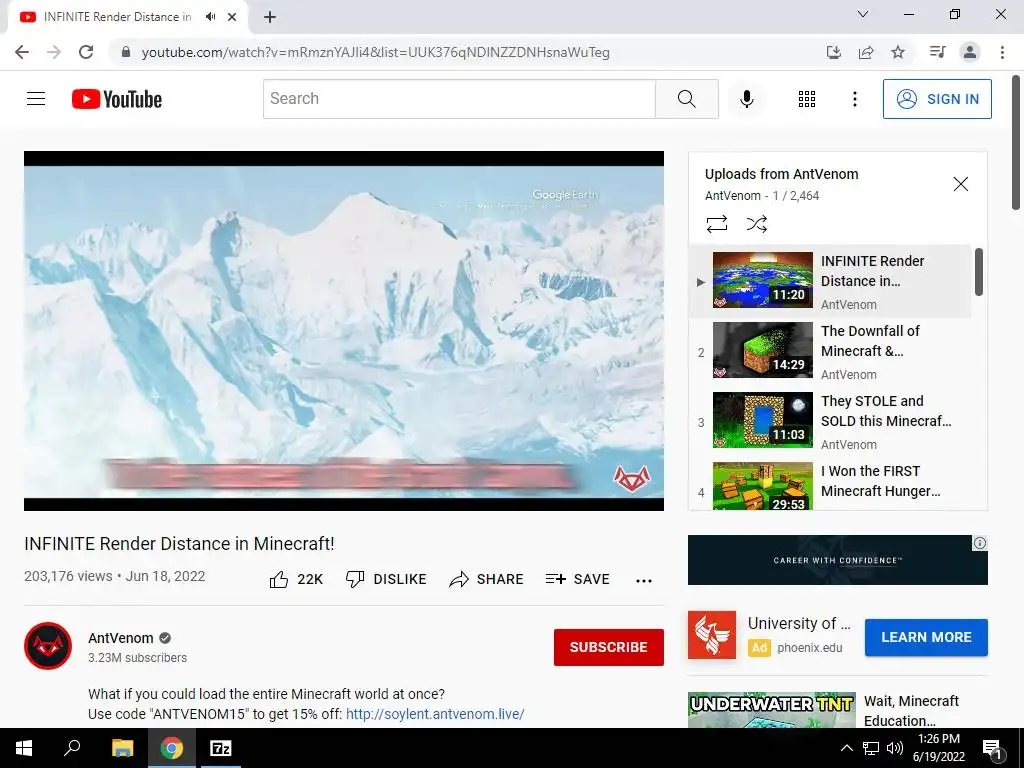Click the DISLIKE button
This screenshot has height=768, width=1024.
[x=386, y=579]
